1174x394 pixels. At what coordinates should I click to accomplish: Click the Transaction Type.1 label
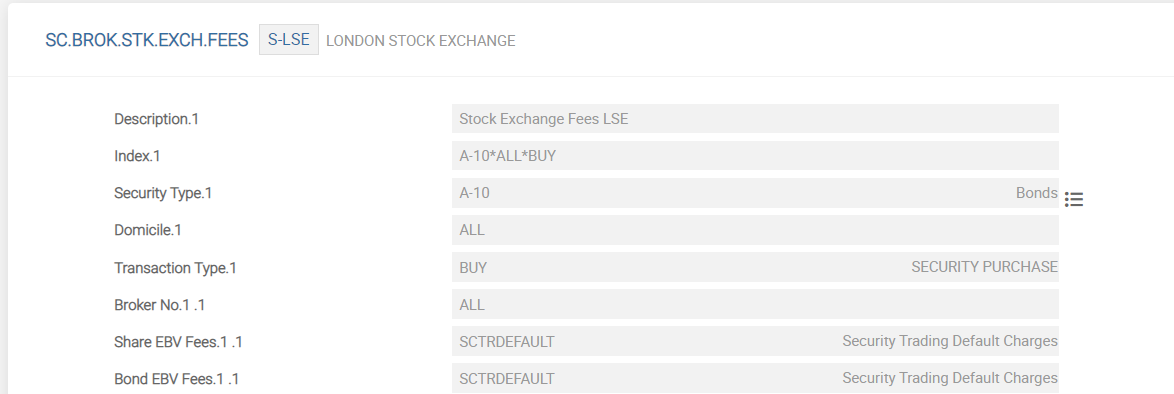pos(175,267)
